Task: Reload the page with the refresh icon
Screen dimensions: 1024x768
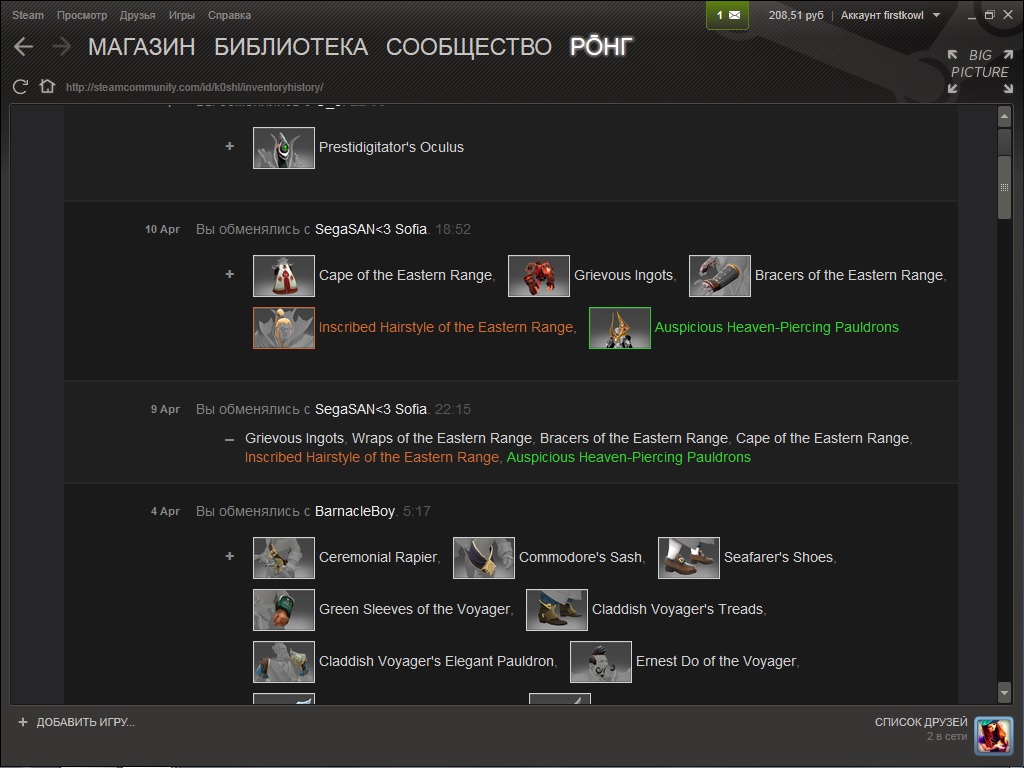Action: (x=20, y=87)
